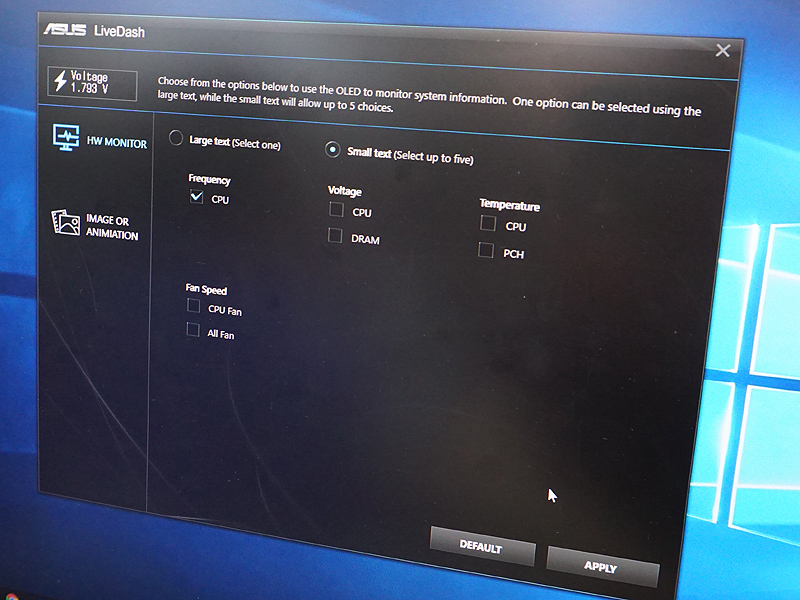Click the lightning bolt voltage icon

(61, 81)
